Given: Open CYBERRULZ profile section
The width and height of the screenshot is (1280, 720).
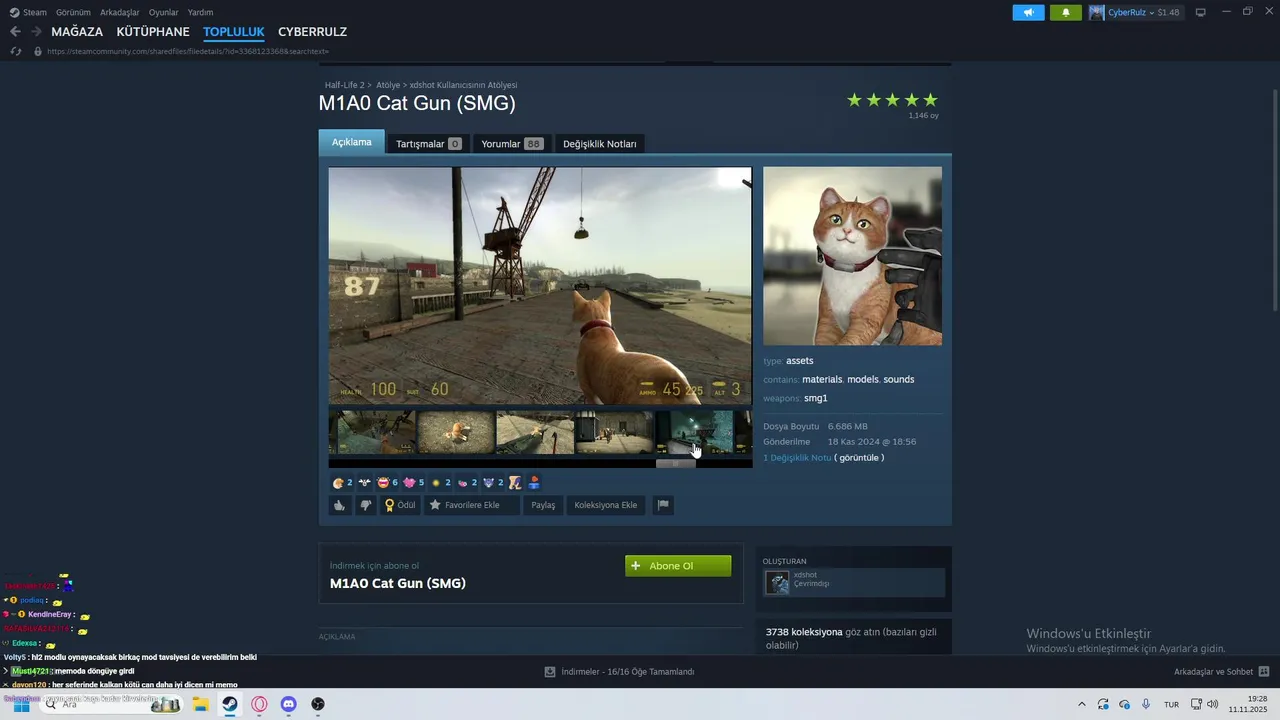Looking at the screenshot, I should click(312, 32).
